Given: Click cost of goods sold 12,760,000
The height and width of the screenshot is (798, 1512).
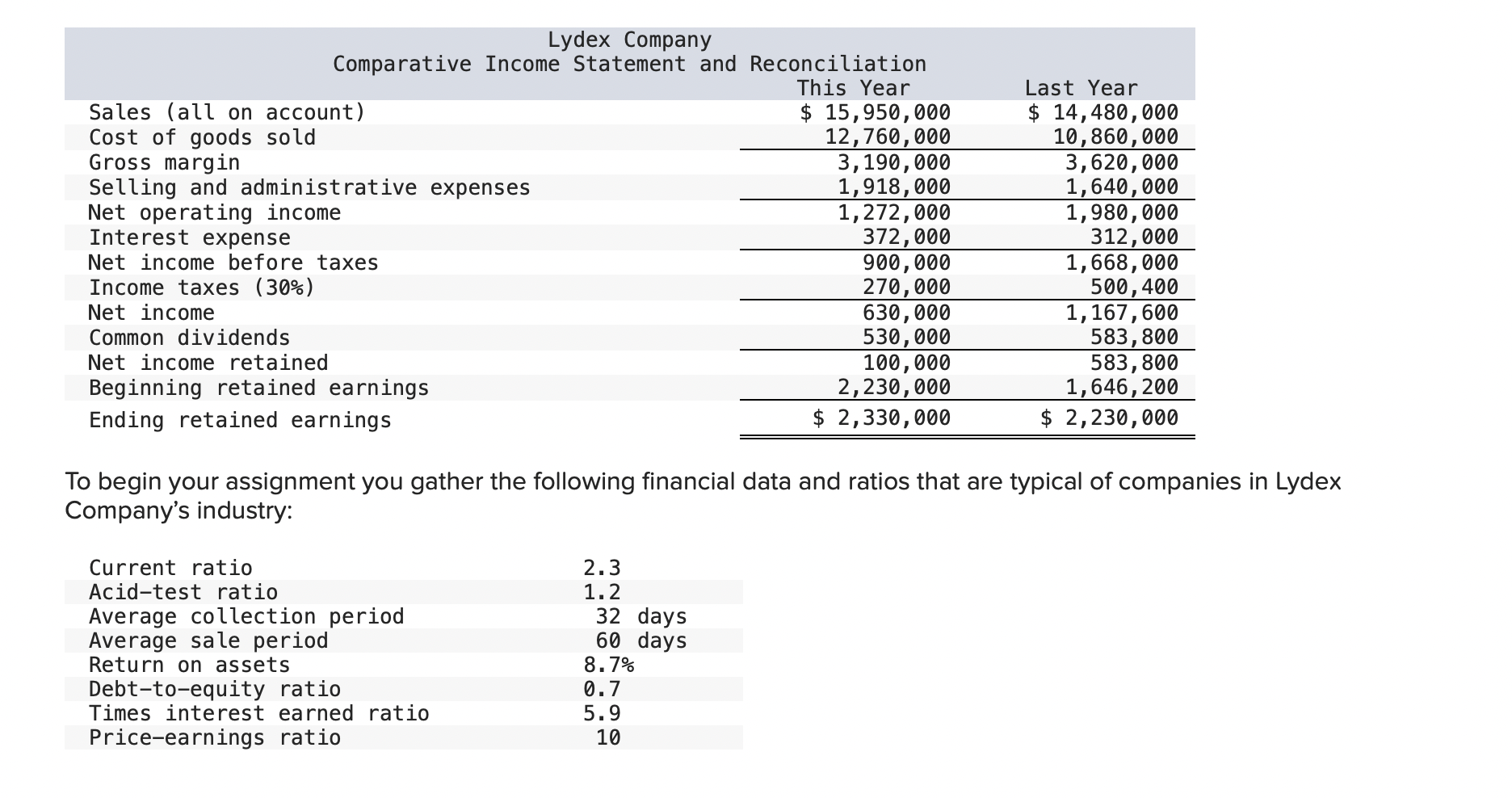Looking at the screenshot, I should coord(888,137).
